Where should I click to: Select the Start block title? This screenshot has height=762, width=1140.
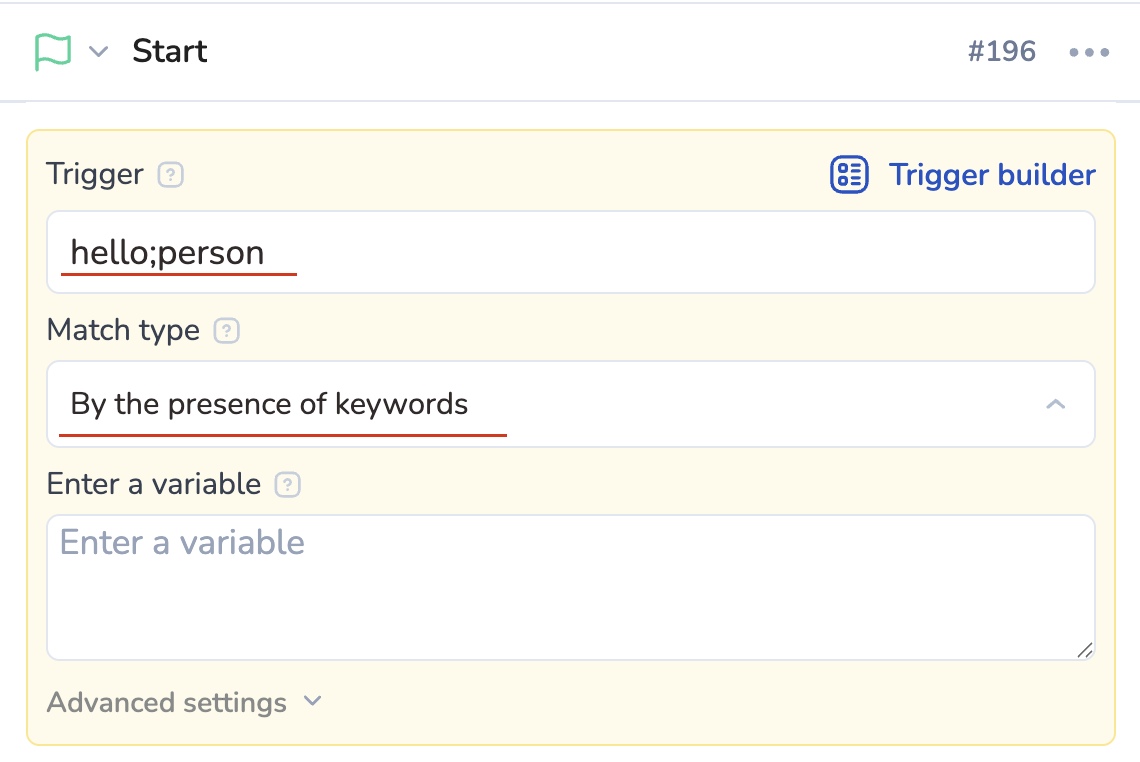[169, 52]
